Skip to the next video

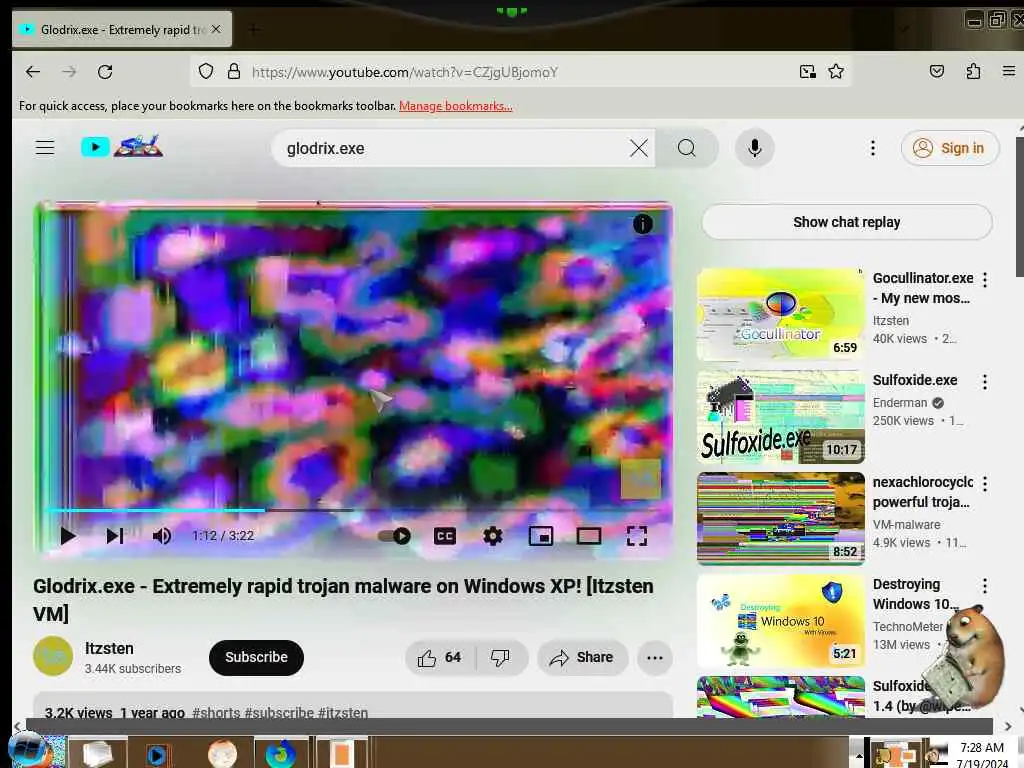(x=115, y=536)
